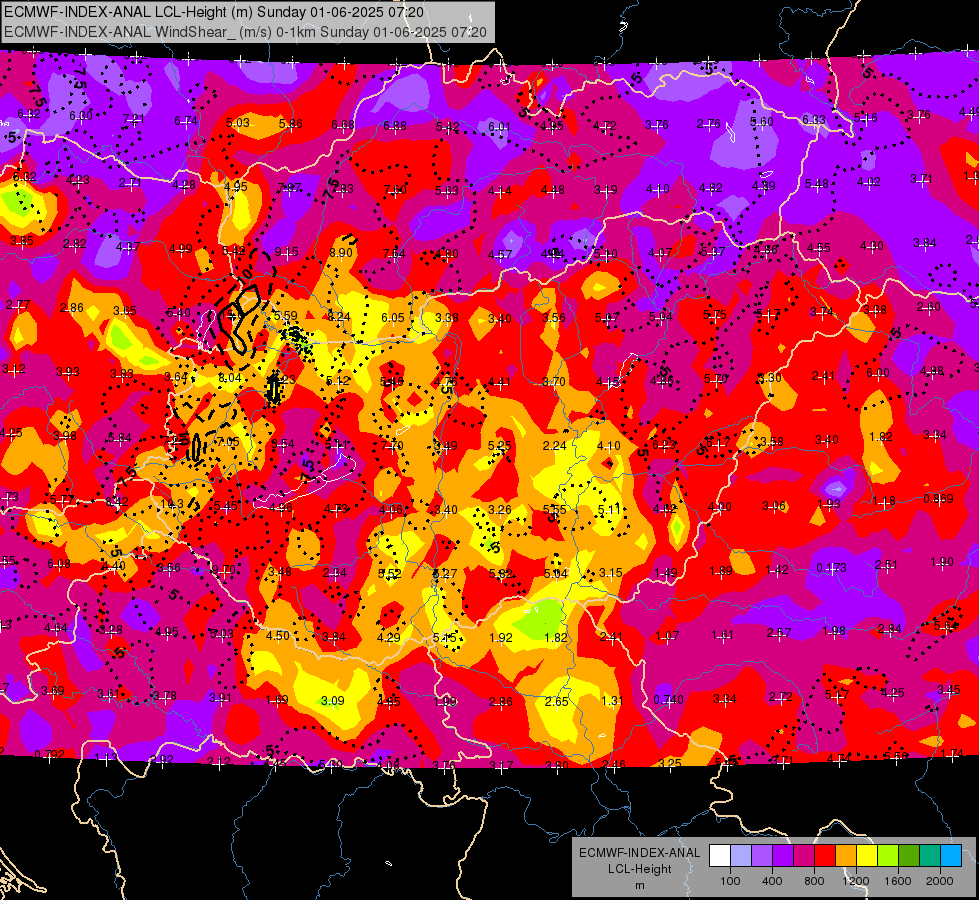This screenshot has width=979, height=900.
Task: Click the unit label "m" in the legend
Action: click(639, 885)
